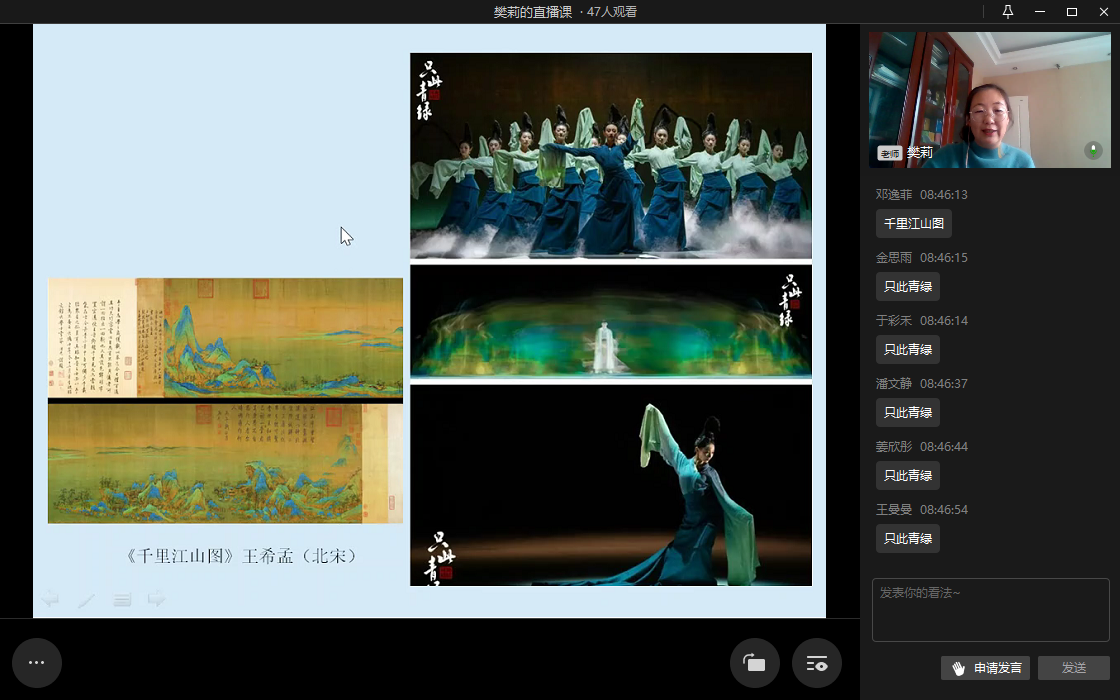The width and height of the screenshot is (1120, 700).
Task: Select 邓逸菲's message 千里江山图
Action: click(914, 224)
